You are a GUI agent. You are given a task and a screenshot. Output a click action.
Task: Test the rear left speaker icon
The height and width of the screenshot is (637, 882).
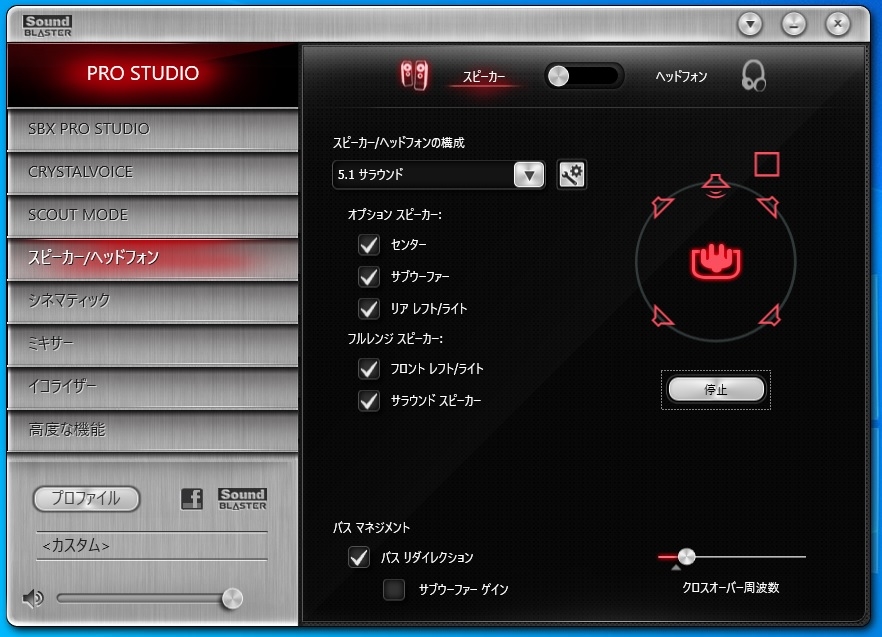pos(662,316)
